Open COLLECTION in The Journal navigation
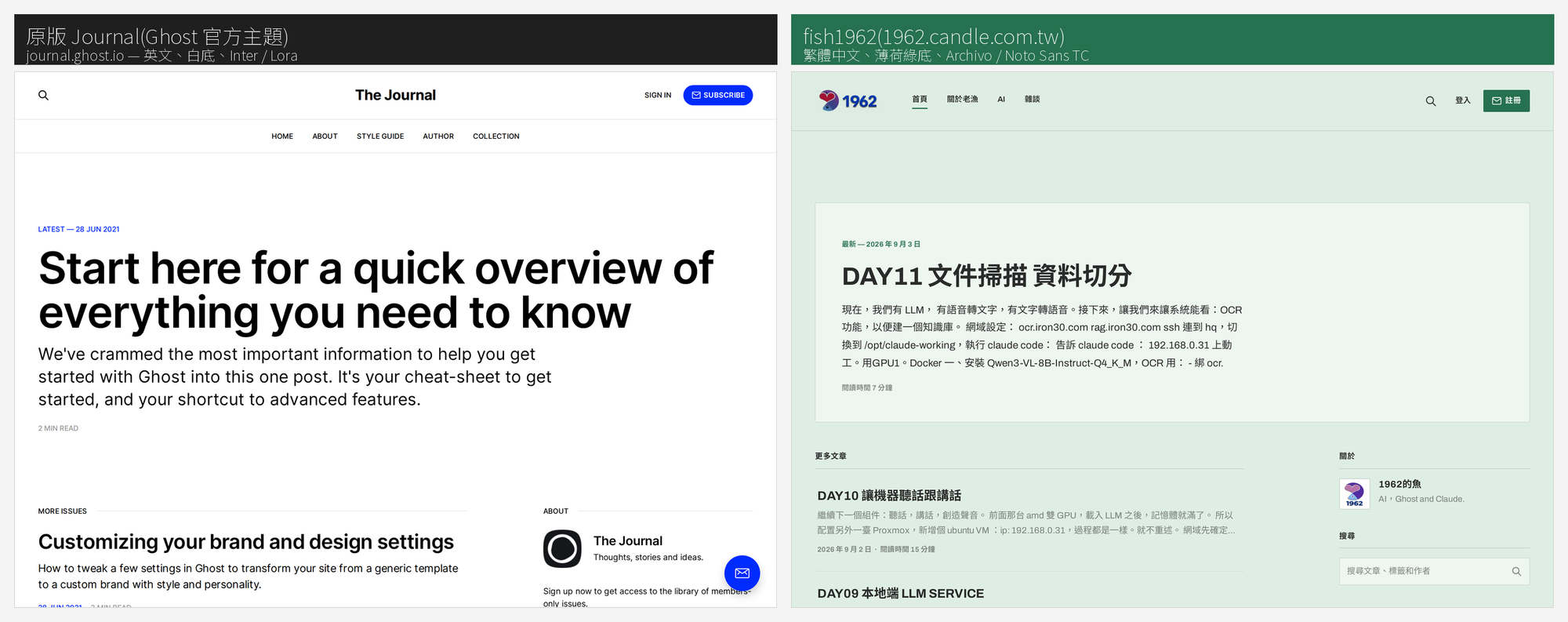The image size is (1568, 622). coord(496,136)
